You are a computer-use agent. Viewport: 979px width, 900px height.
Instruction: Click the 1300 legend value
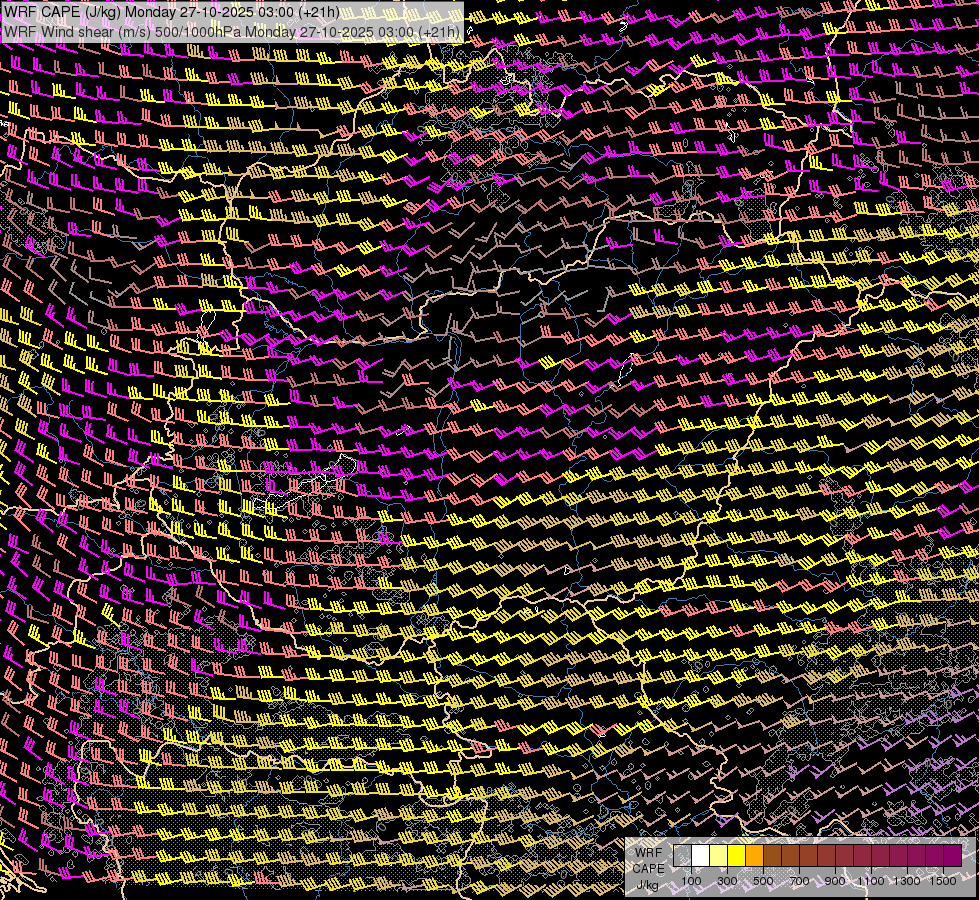coord(907,881)
